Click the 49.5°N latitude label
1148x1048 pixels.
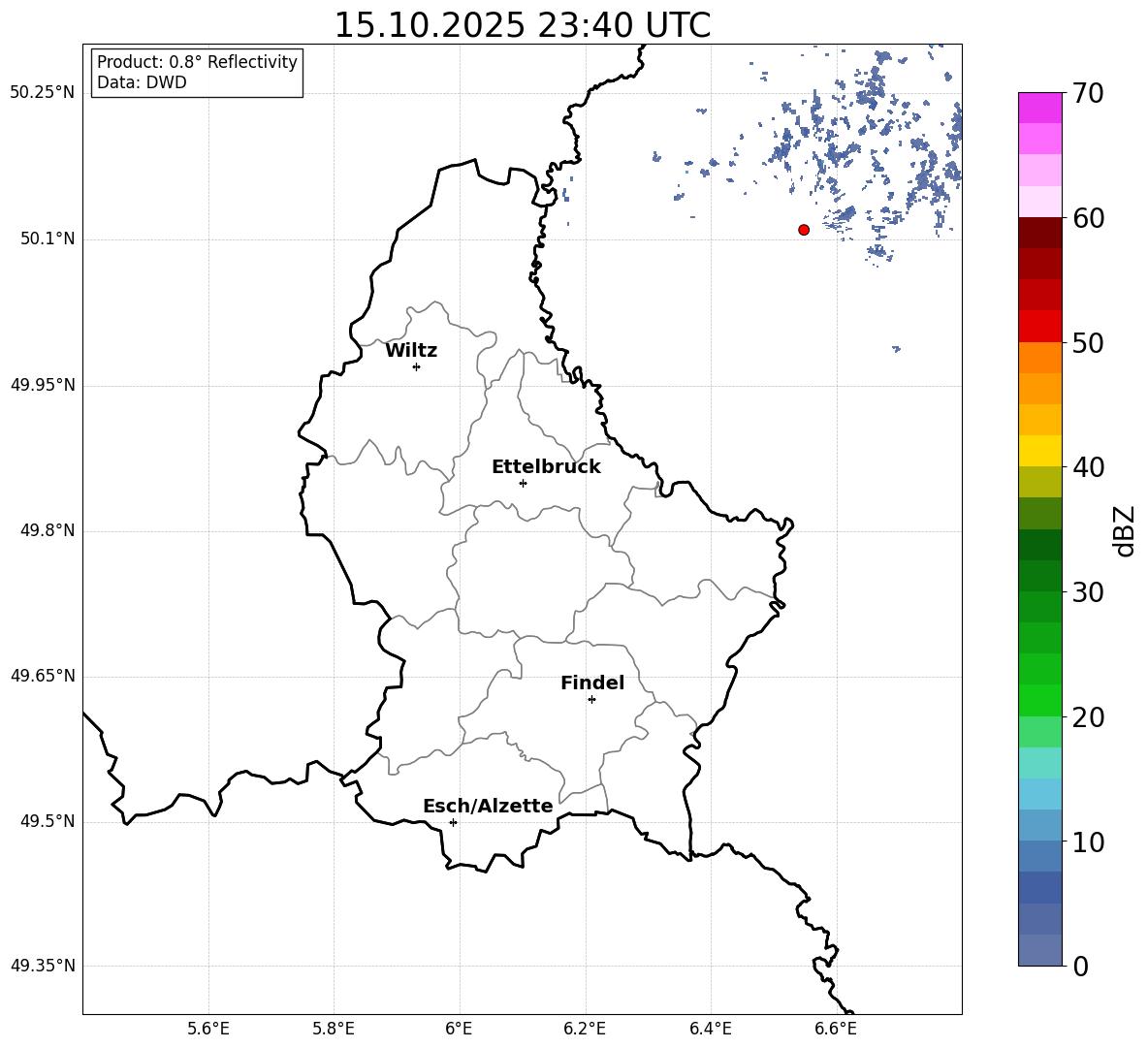47,821
